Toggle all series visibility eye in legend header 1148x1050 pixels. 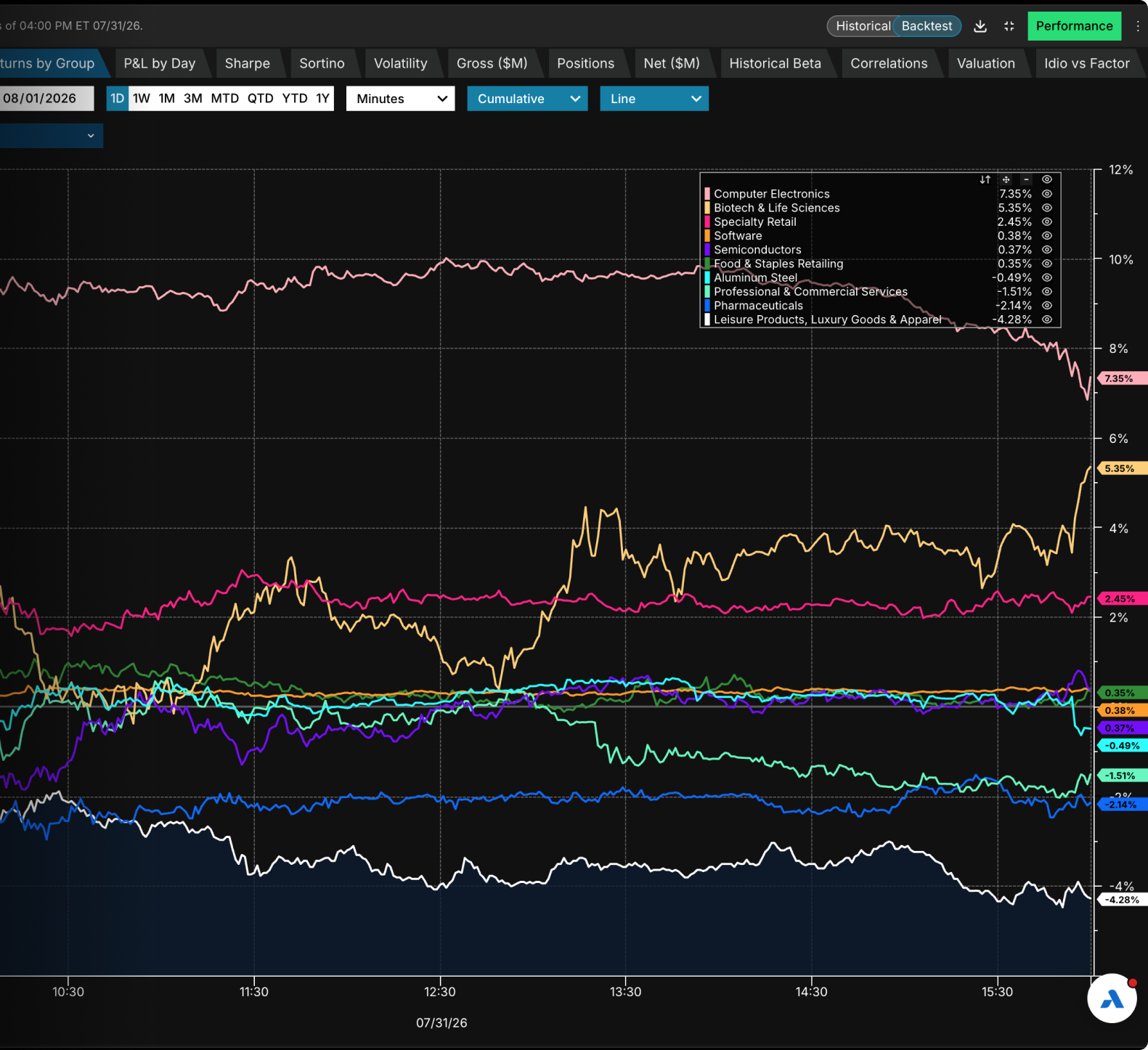pos(1047,179)
